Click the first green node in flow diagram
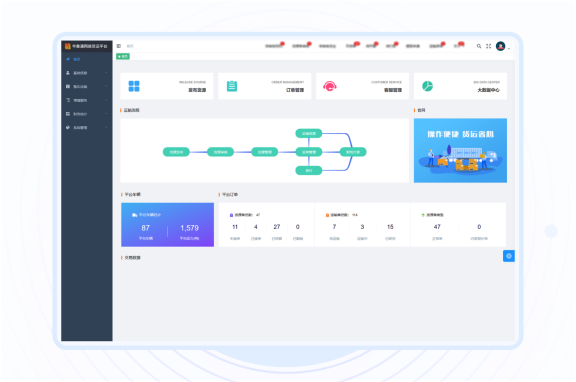This screenshot has height=382, width=576. click(176, 152)
